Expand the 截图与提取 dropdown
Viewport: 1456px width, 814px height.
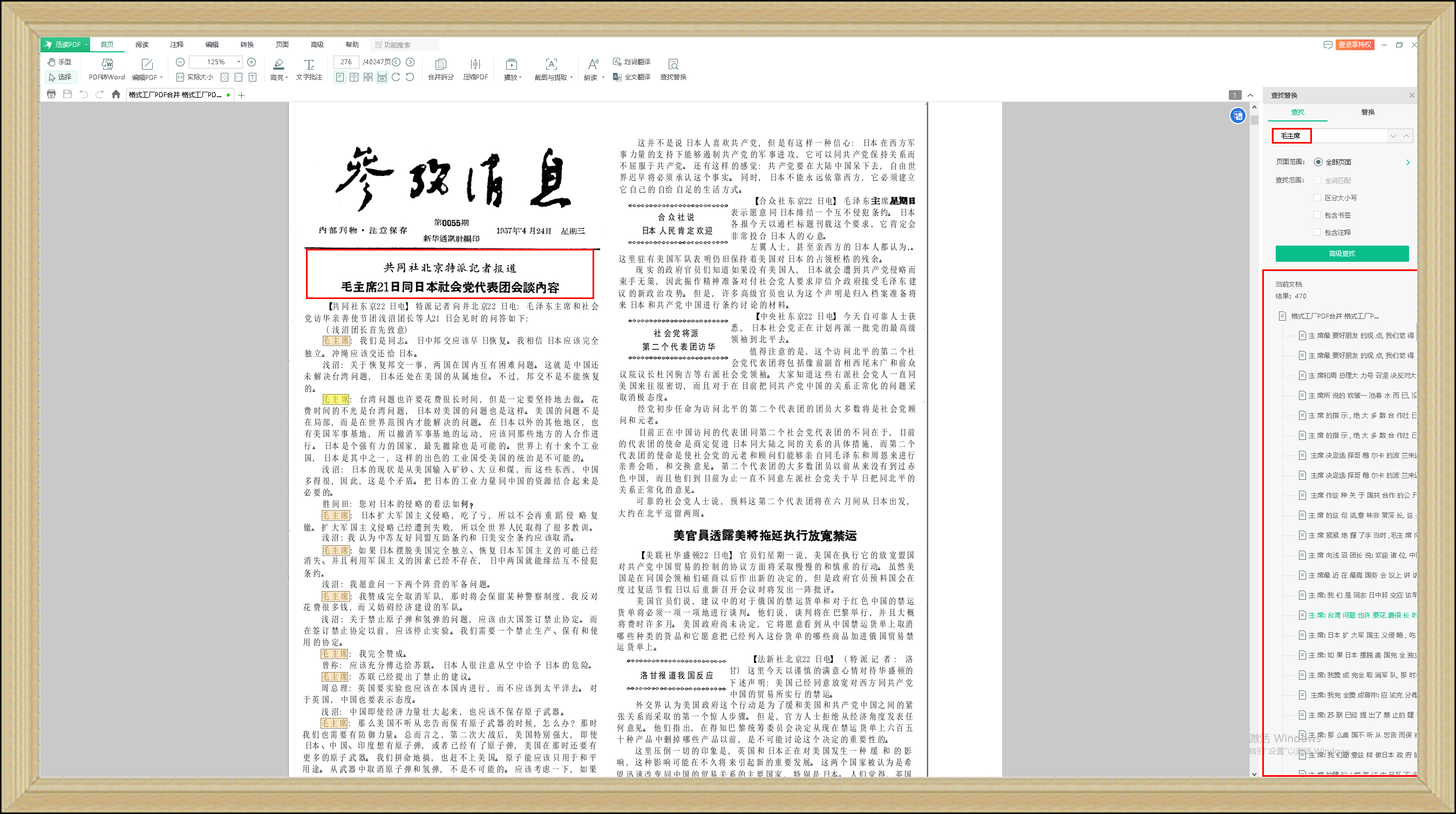point(571,77)
